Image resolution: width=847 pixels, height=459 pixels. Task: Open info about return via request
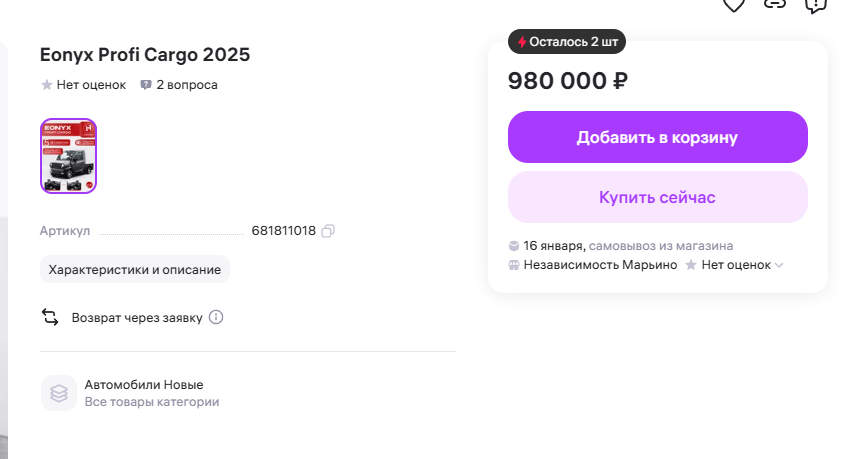216,318
